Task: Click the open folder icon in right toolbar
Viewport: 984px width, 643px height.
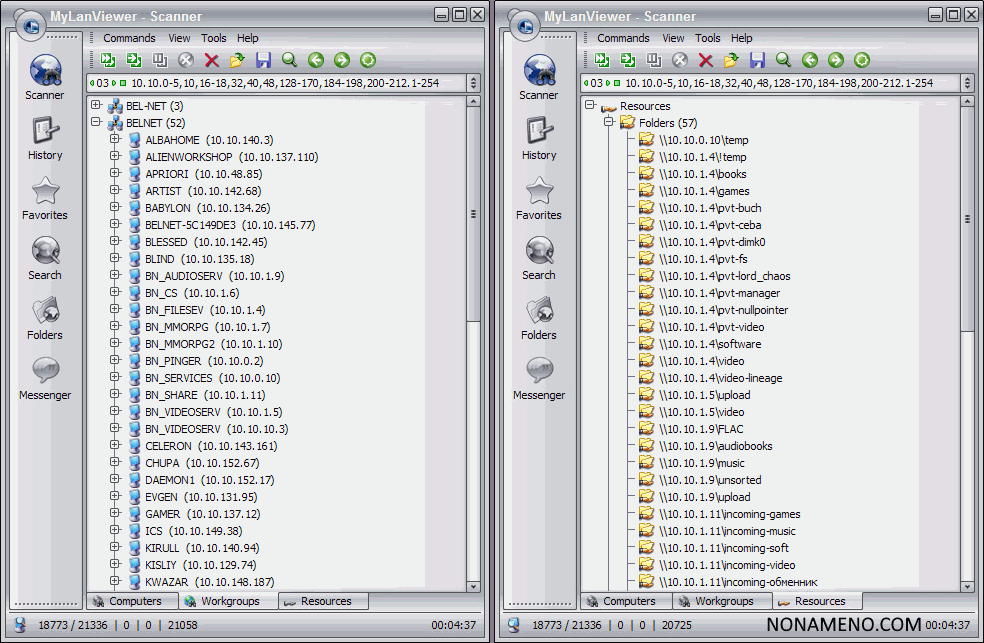Action: (x=732, y=60)
